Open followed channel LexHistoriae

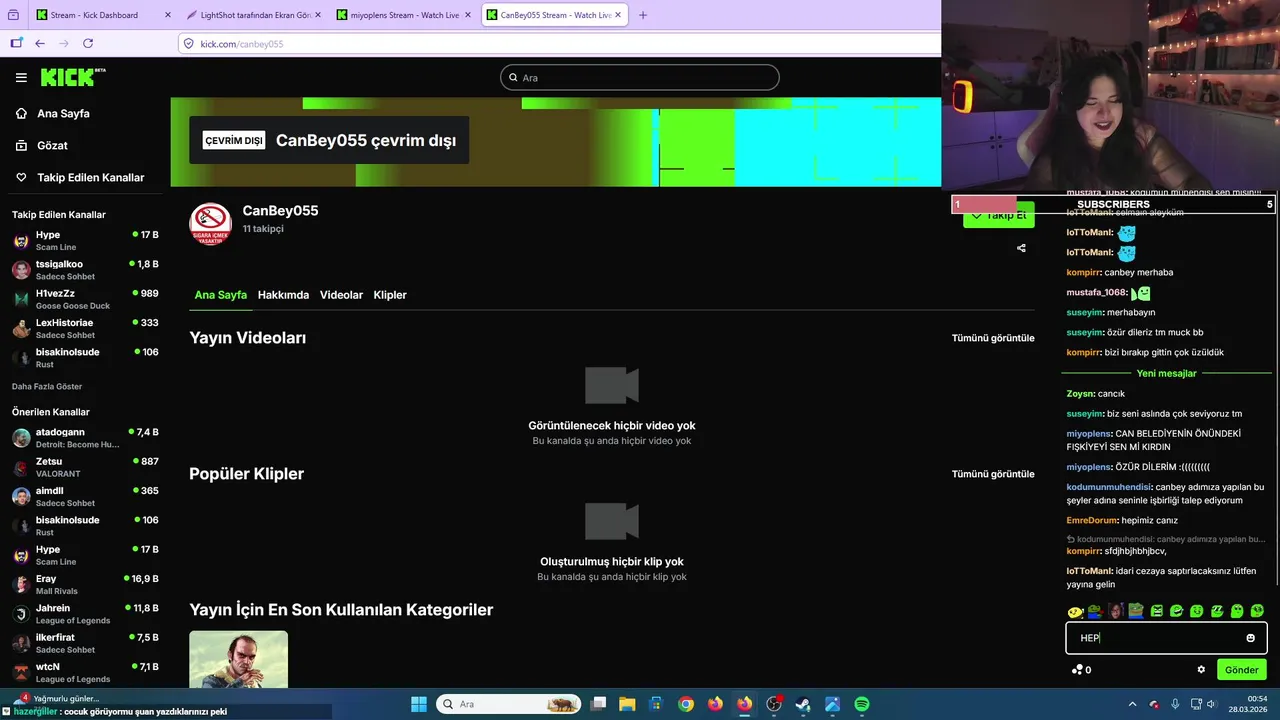click(x=85, y=328)
